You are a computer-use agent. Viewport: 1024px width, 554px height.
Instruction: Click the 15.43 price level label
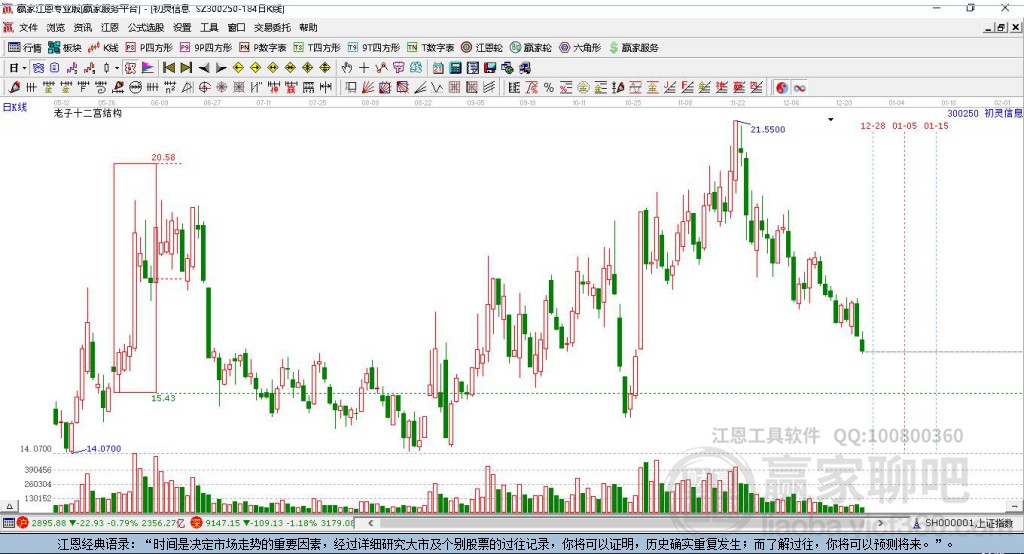tap(163, 398)
